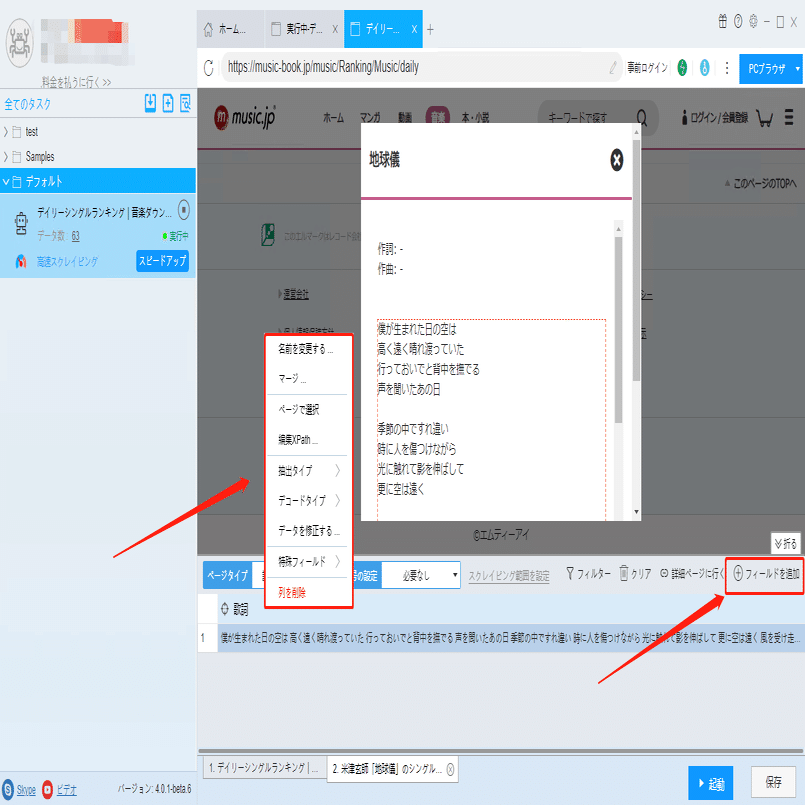The height and width of the screenshot is (805, 805).
Task: Open the hamburger menu on music.jp
Action: tap(789, 117)
